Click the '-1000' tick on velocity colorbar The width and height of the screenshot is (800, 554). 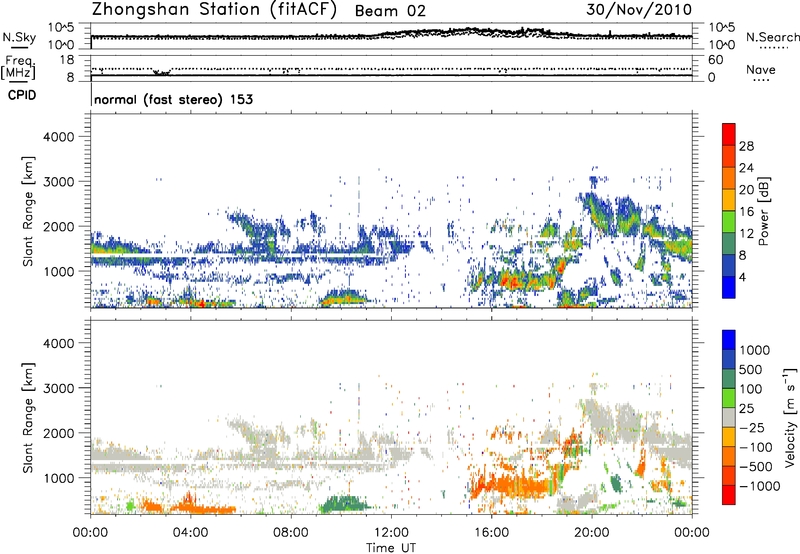point(759,486)
